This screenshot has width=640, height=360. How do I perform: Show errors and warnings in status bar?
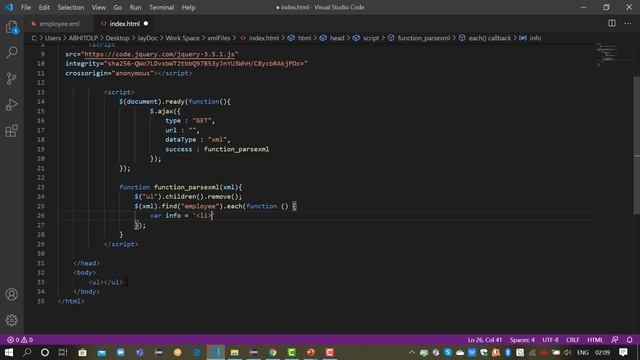pos(20,340)
